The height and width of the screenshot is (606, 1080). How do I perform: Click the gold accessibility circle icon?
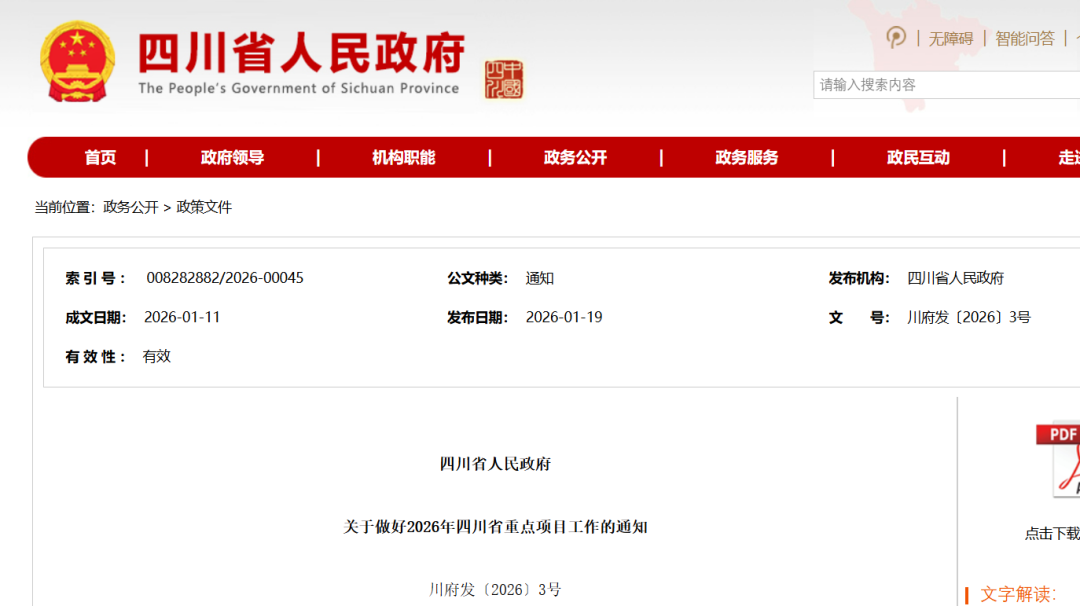point(896,38)
